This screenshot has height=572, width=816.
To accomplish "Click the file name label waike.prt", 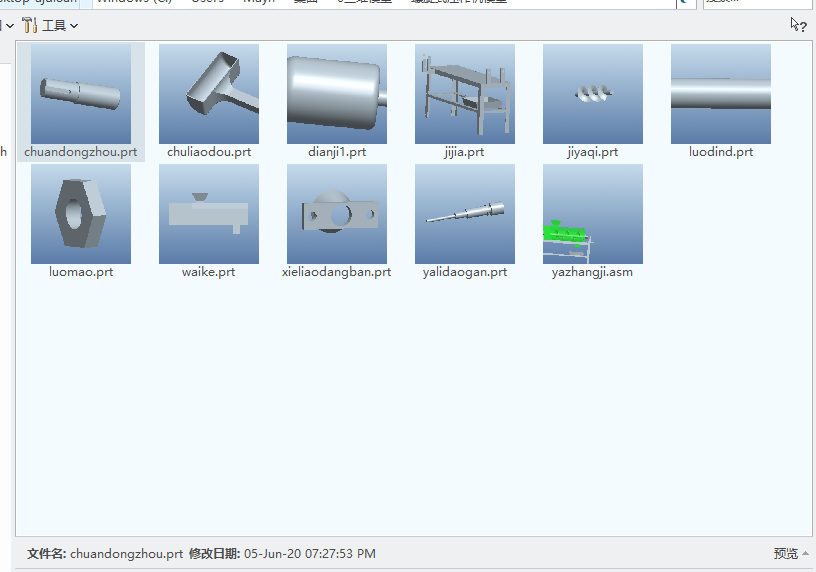I will click(209, 272).
